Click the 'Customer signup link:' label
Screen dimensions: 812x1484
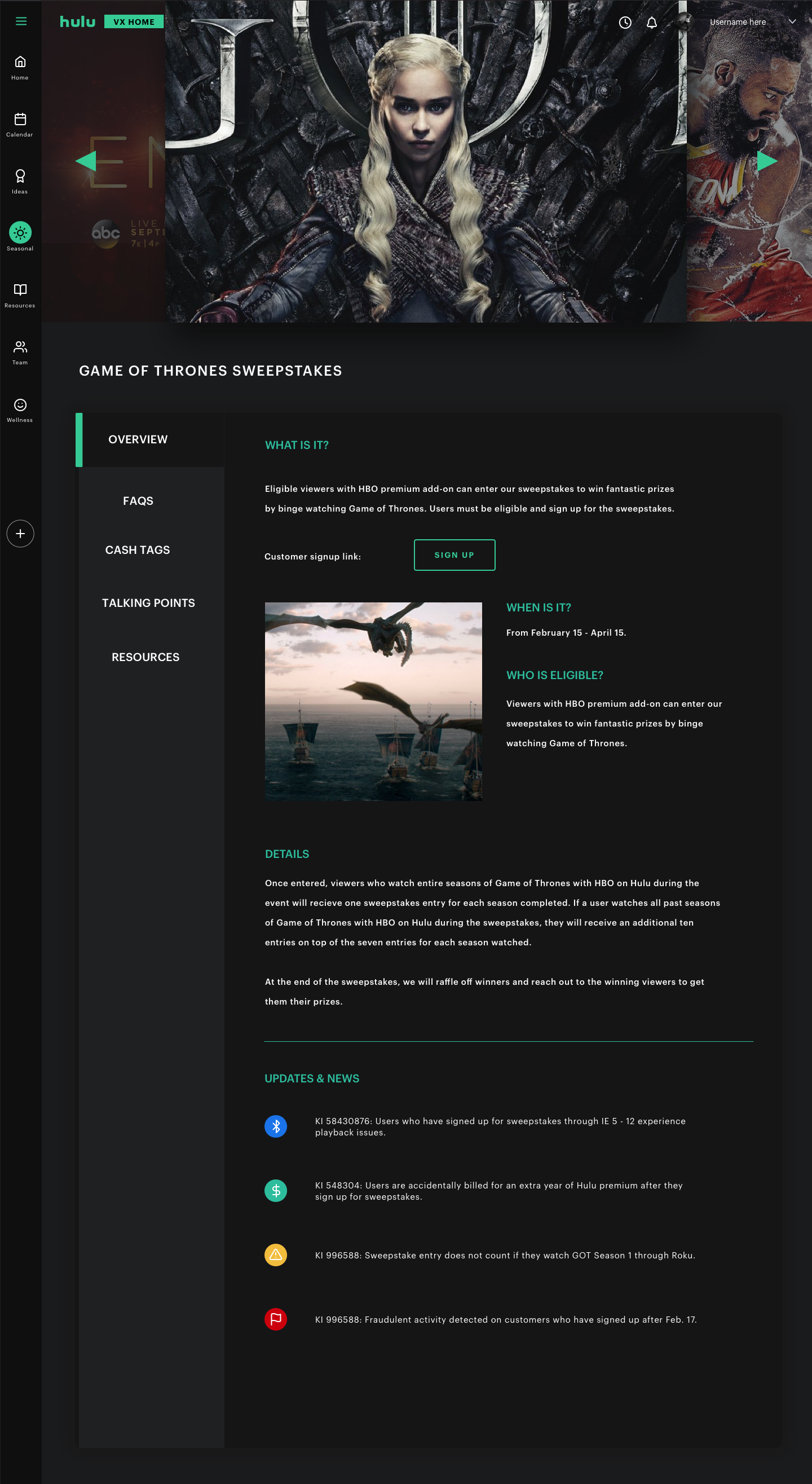(x=313, y=557)
